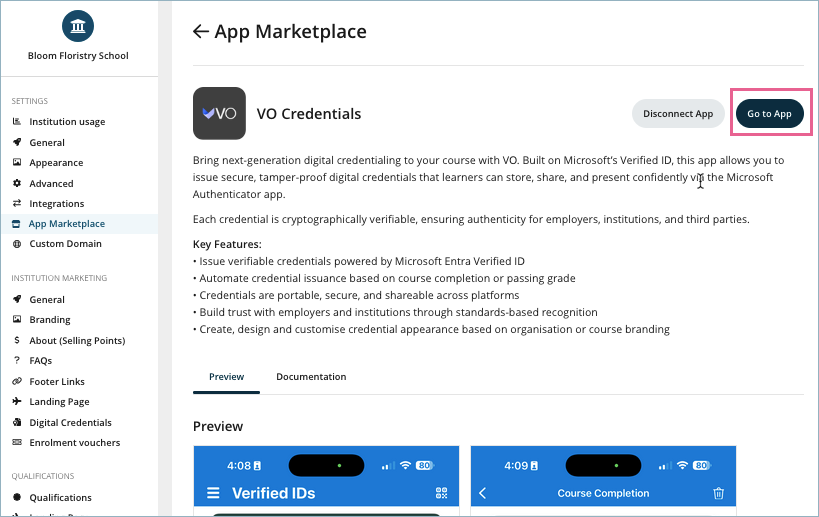Click the Key Features heading text
This screenshot has height=517, width=819.
click(x=227, y=244)
